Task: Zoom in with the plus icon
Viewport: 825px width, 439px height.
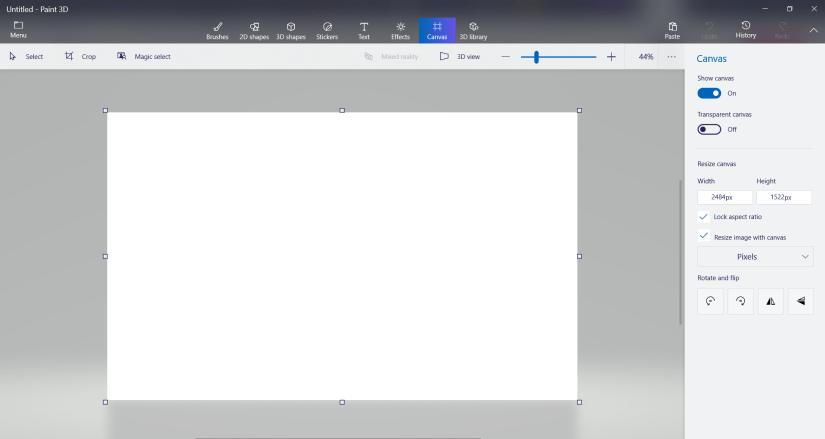Action: 611,57
